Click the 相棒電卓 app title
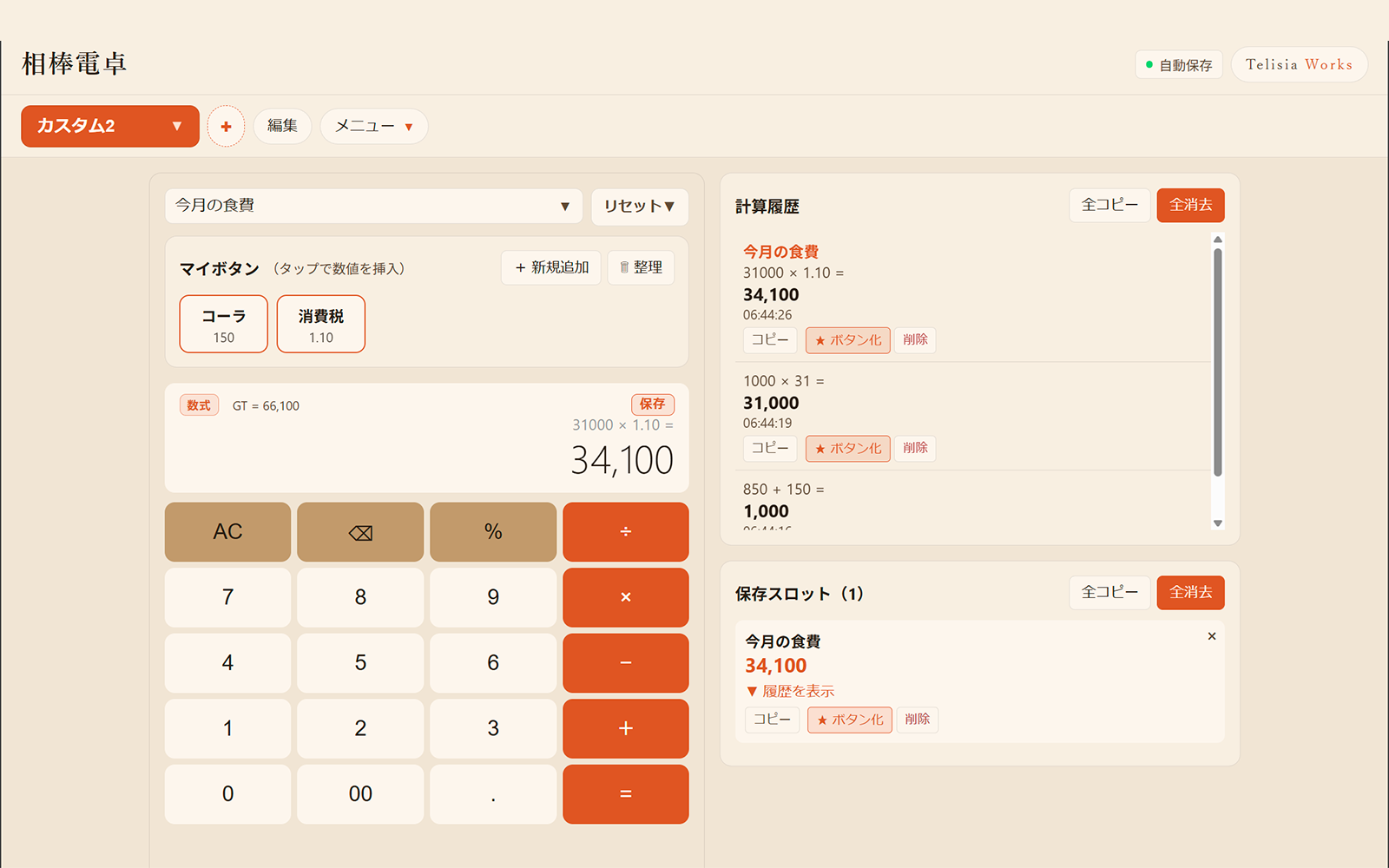1389x868 pixels. pos(74,64)
